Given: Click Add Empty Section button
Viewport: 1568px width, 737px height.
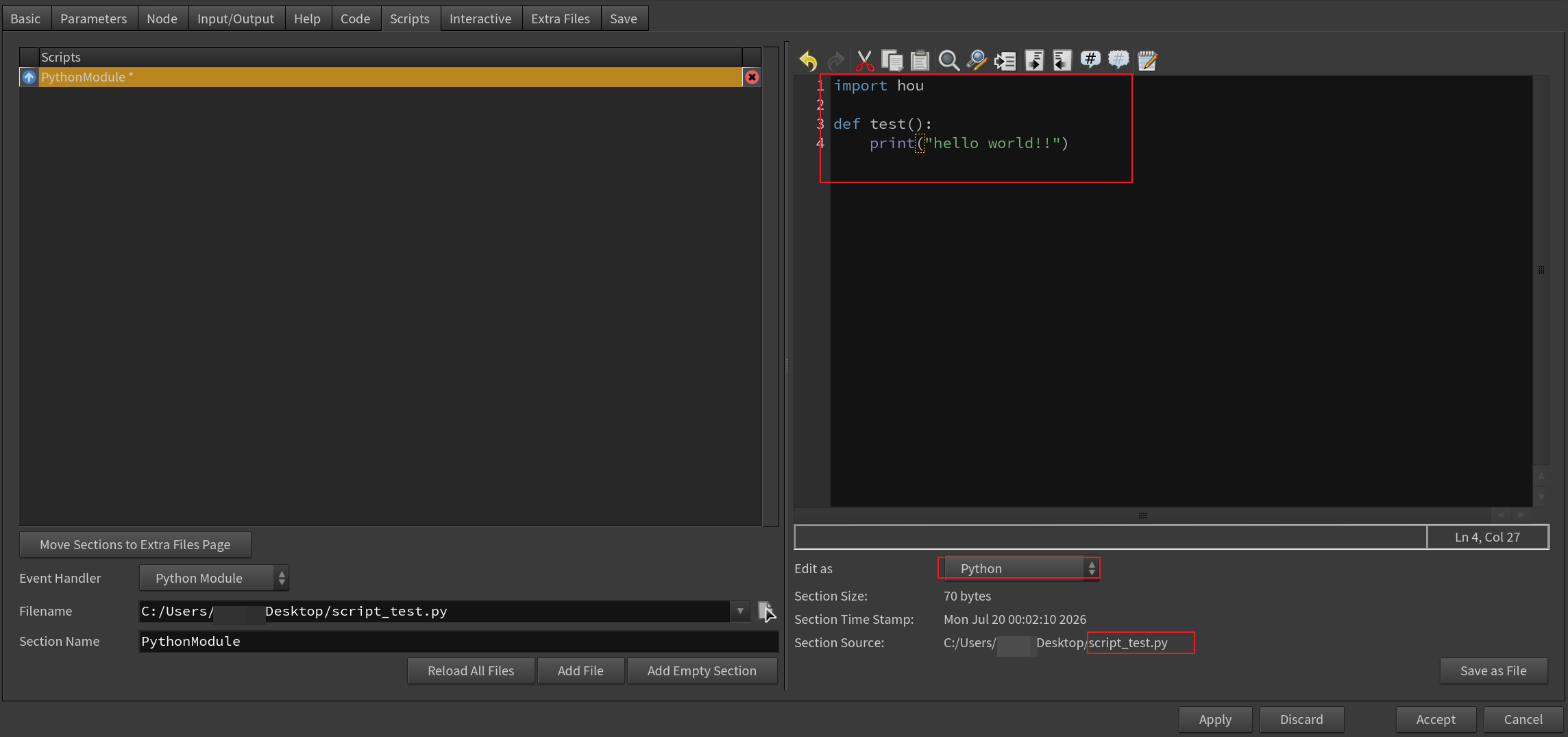Looking at the screenshot, I should click(x=702, y=670).
